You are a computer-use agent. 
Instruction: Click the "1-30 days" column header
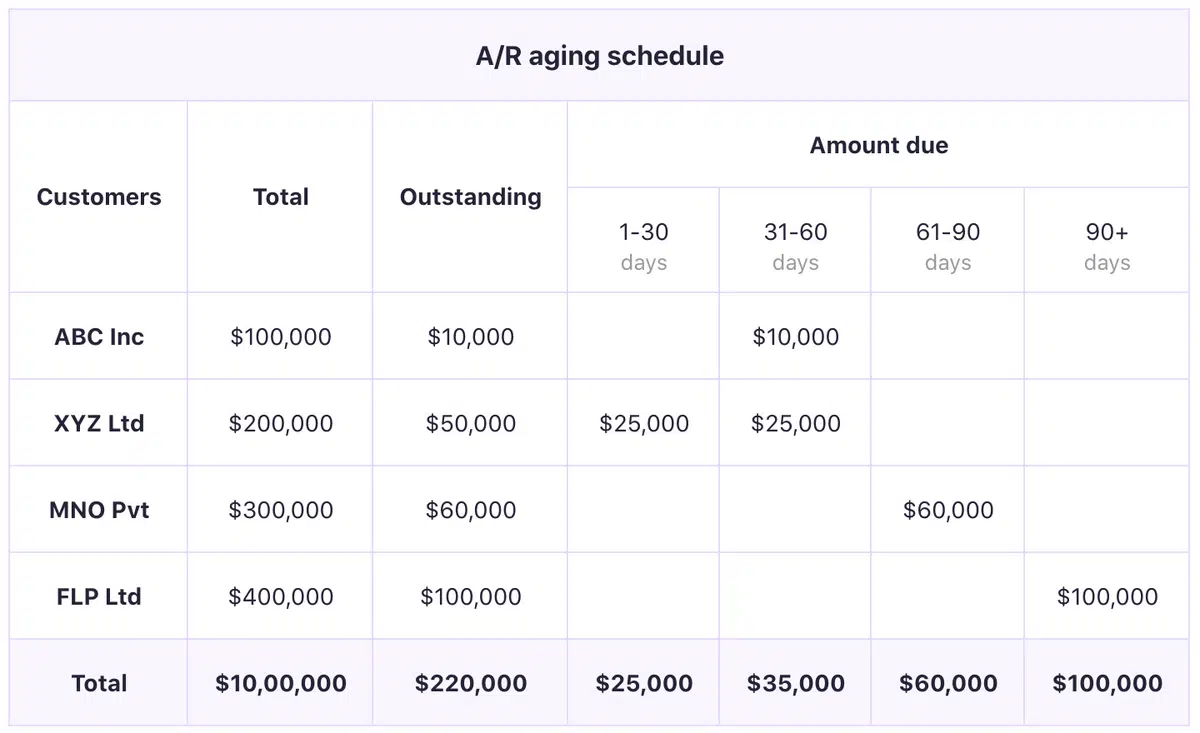[x=643, y=246]
